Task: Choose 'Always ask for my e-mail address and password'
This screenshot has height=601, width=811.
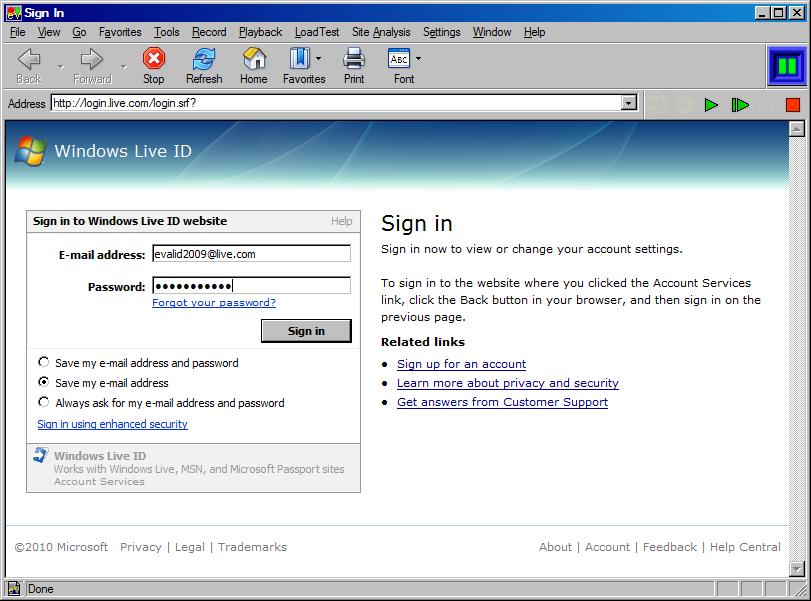Action: click(43, 402)
